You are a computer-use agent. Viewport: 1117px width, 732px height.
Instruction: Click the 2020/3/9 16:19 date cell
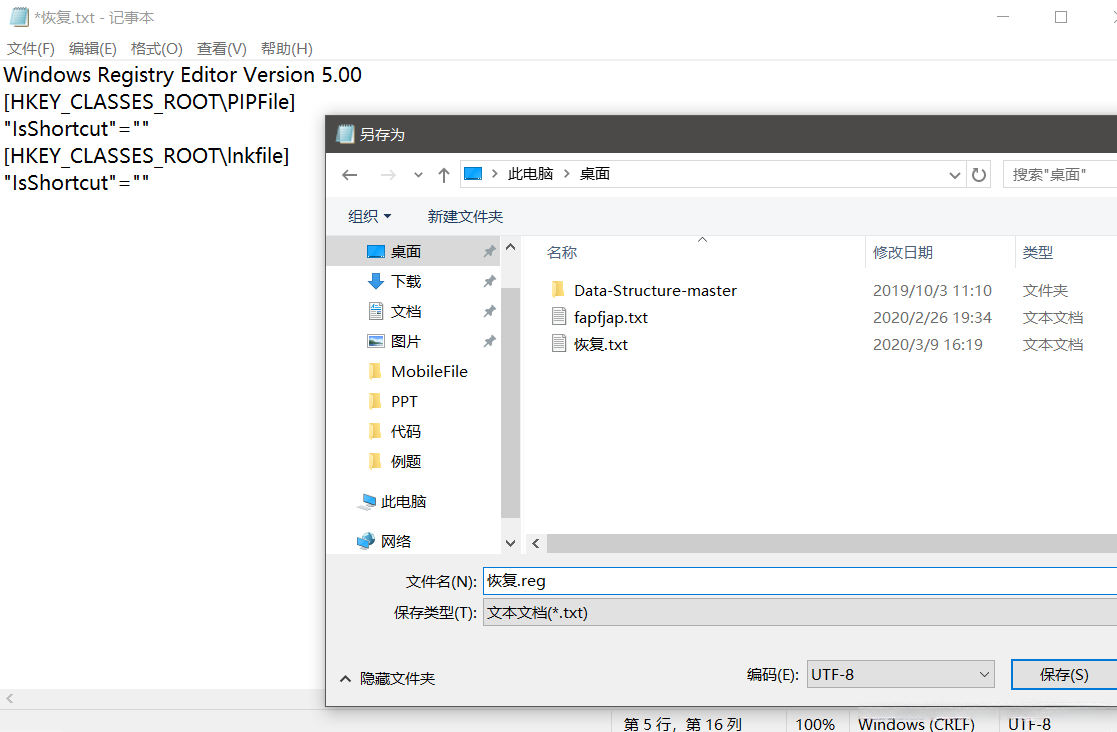928,345
